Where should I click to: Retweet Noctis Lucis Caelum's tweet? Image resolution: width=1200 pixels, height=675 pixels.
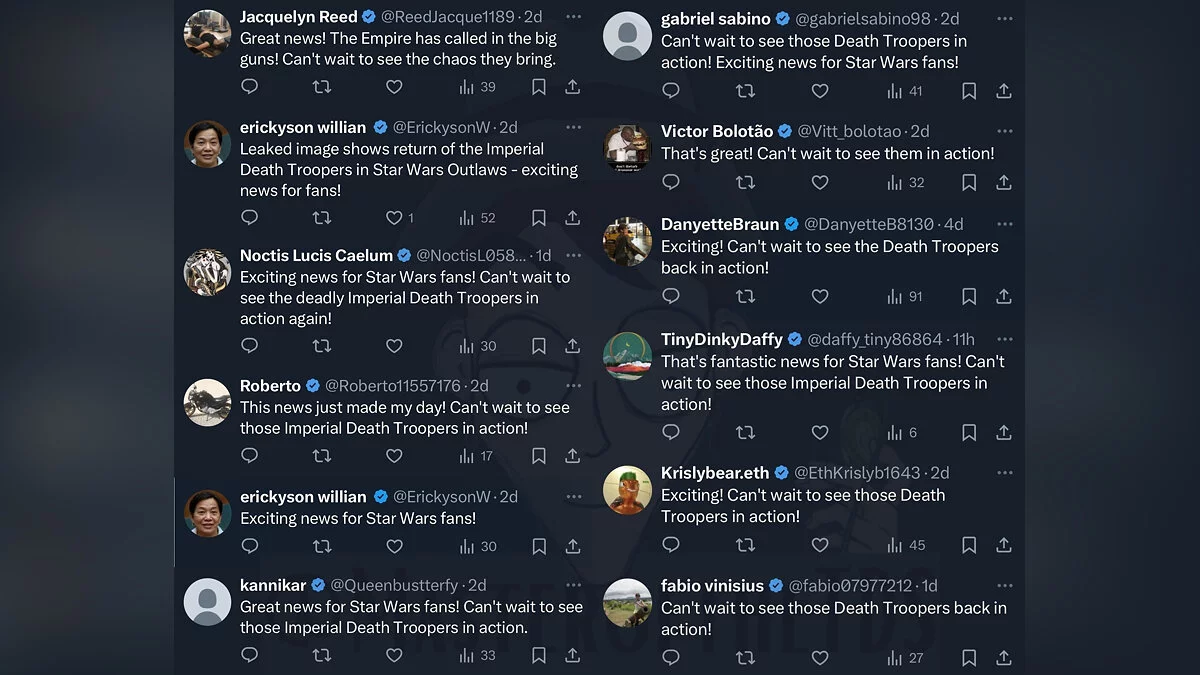[x=322, y=346]
